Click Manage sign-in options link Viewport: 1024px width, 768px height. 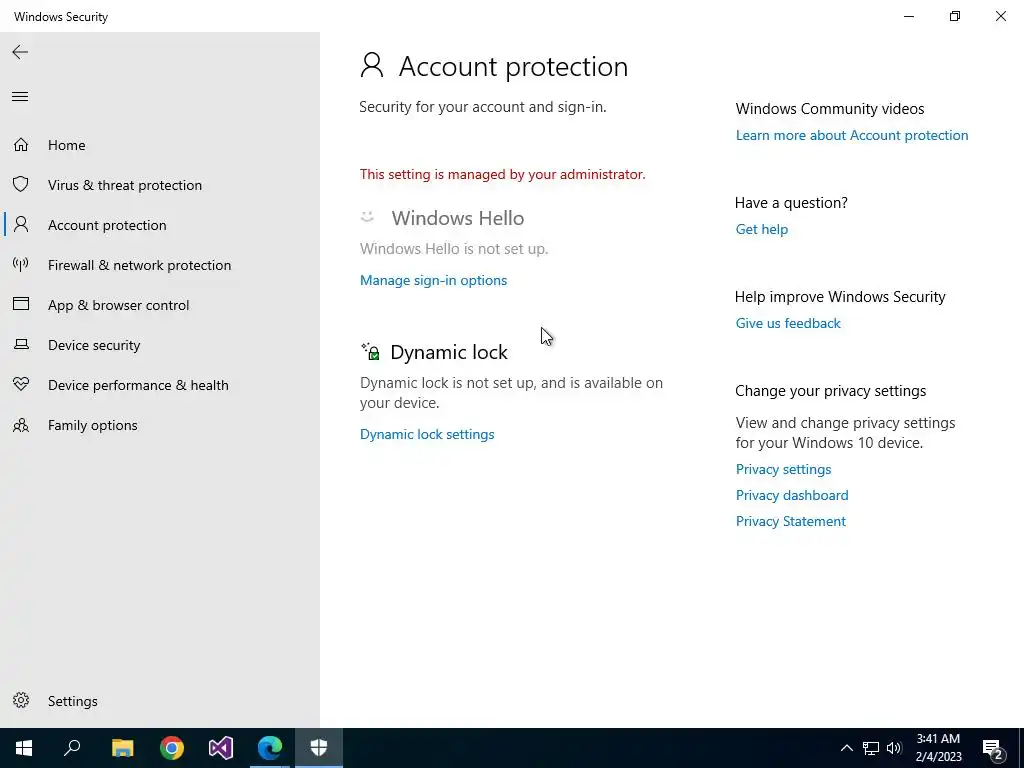(x=434, y=280)
